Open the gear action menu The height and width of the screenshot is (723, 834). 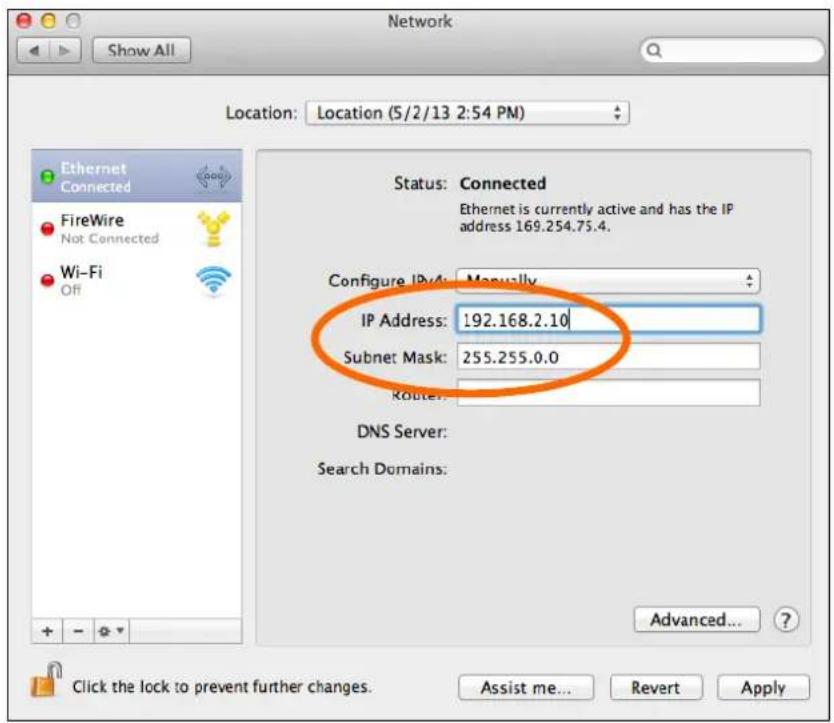[111, 631]
